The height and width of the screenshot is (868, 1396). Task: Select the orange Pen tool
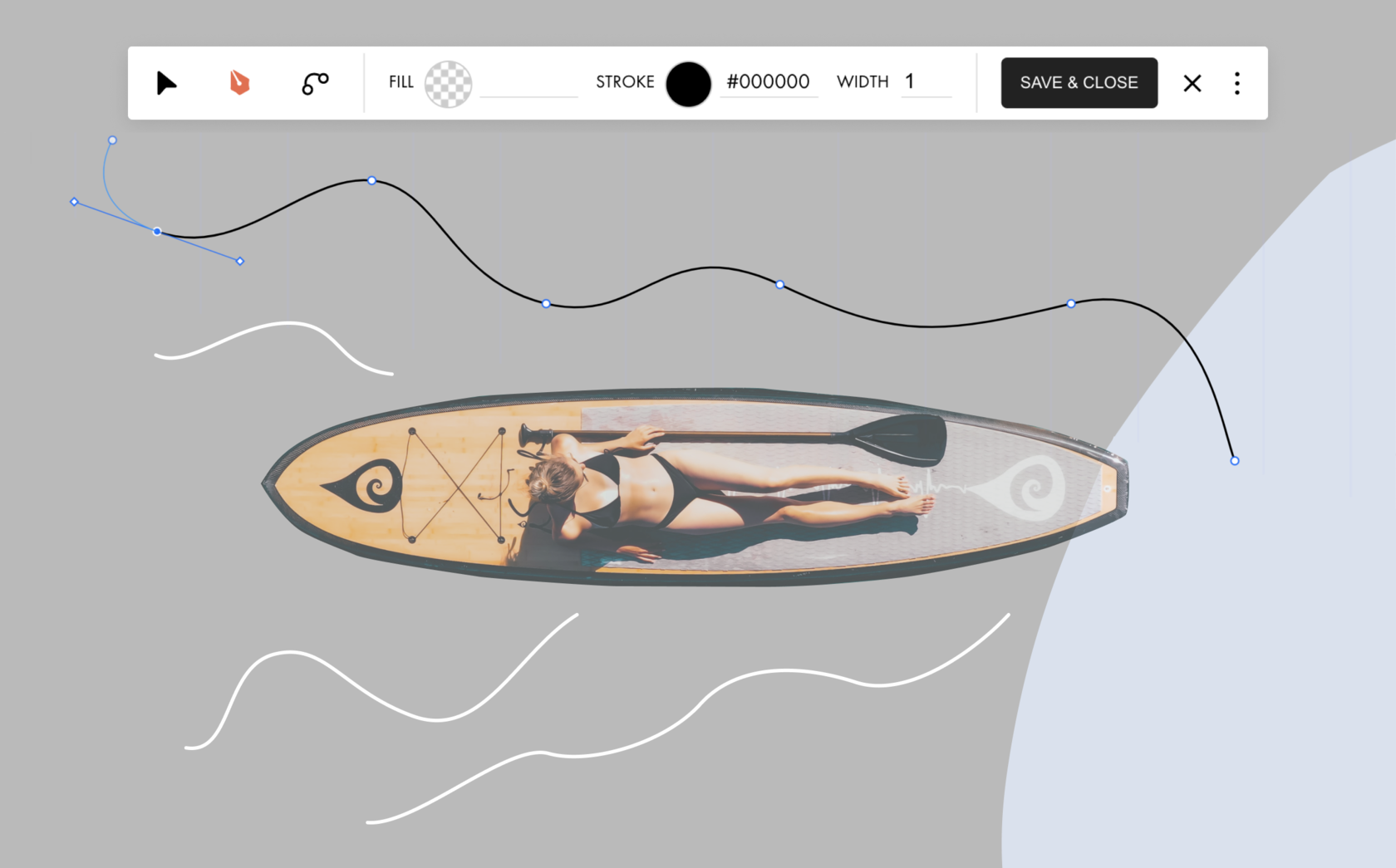[239, 83]
